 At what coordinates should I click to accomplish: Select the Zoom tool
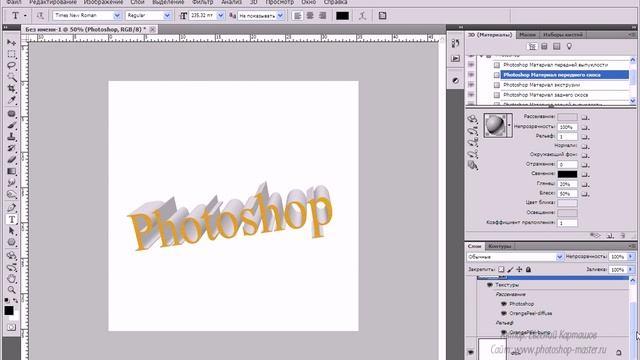coord(11,290)
